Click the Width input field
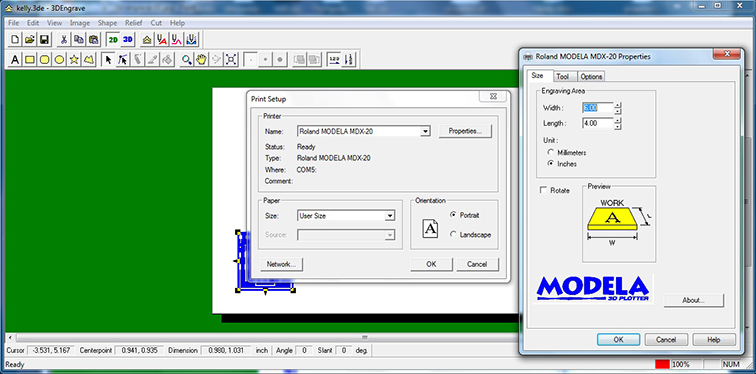756x374 pixels. pyautogui.click(x=598, y=108)
